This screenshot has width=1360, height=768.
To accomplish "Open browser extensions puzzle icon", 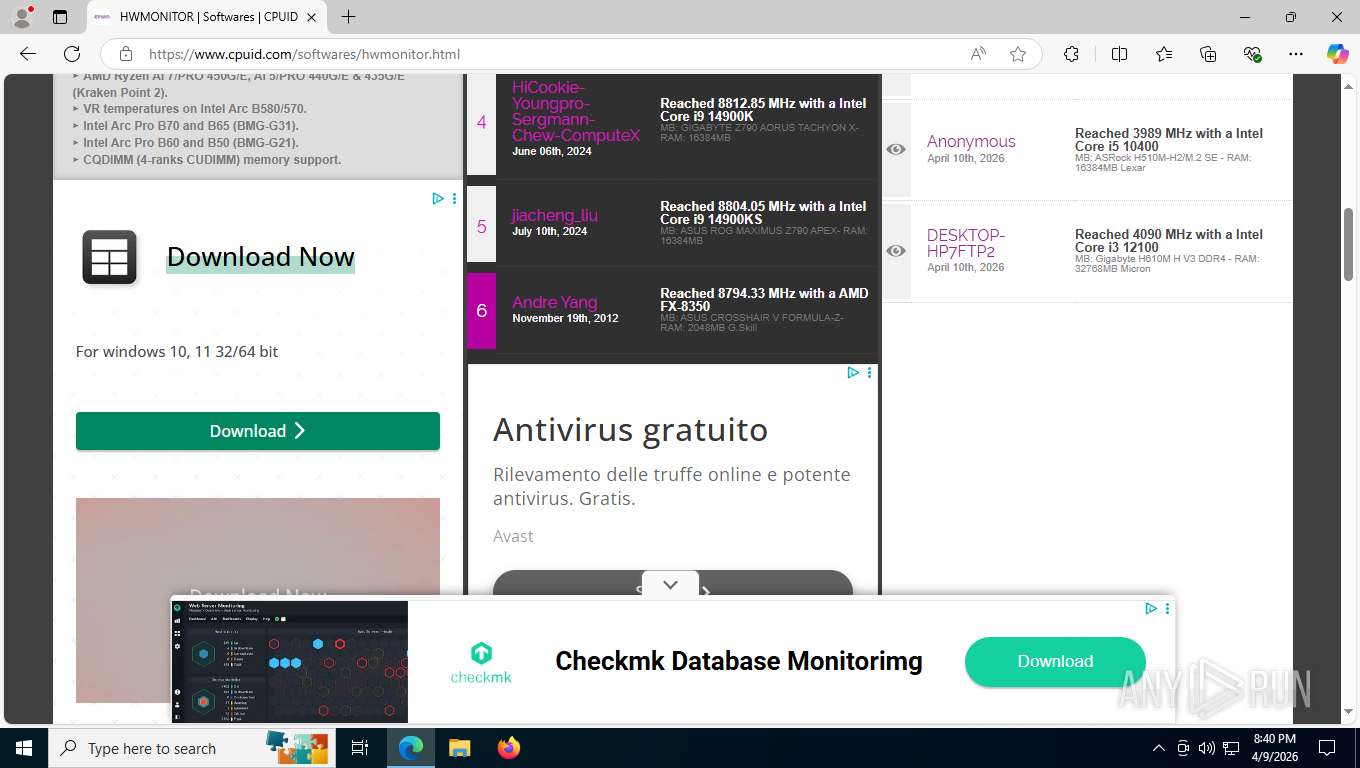I will click(1071, 54).
